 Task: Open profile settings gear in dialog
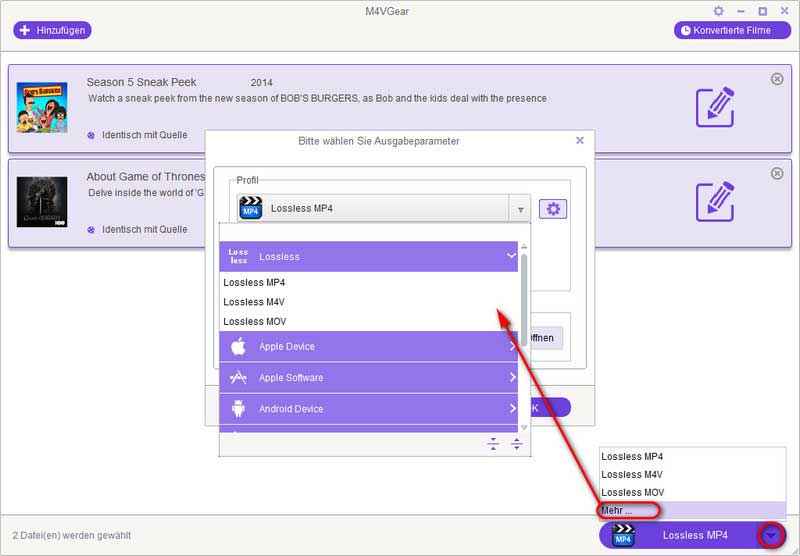(553, 209)
